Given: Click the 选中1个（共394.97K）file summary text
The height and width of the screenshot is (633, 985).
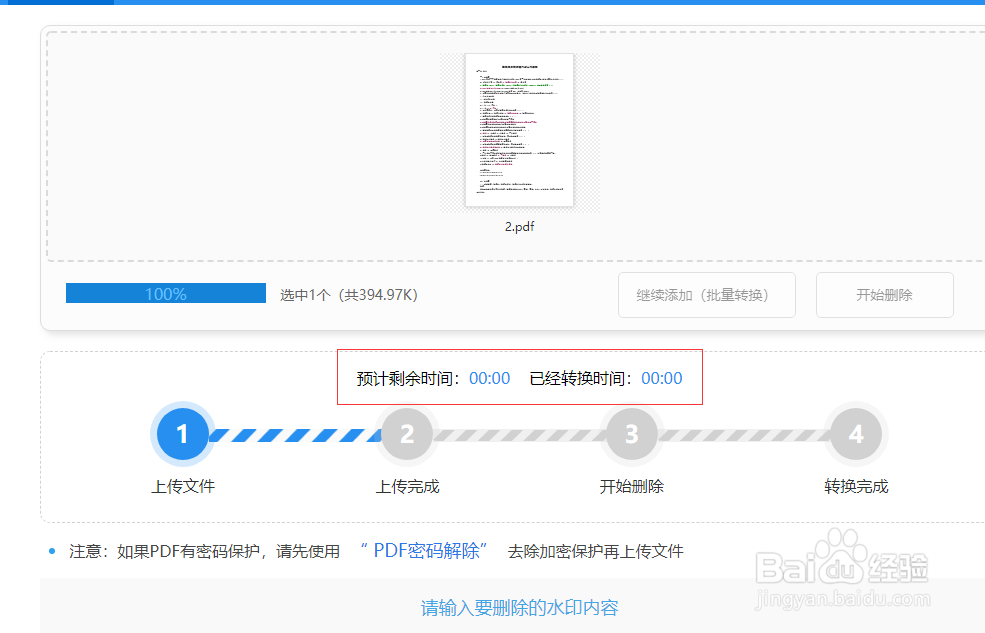Looking at the screenshot, I should [347, 294].
